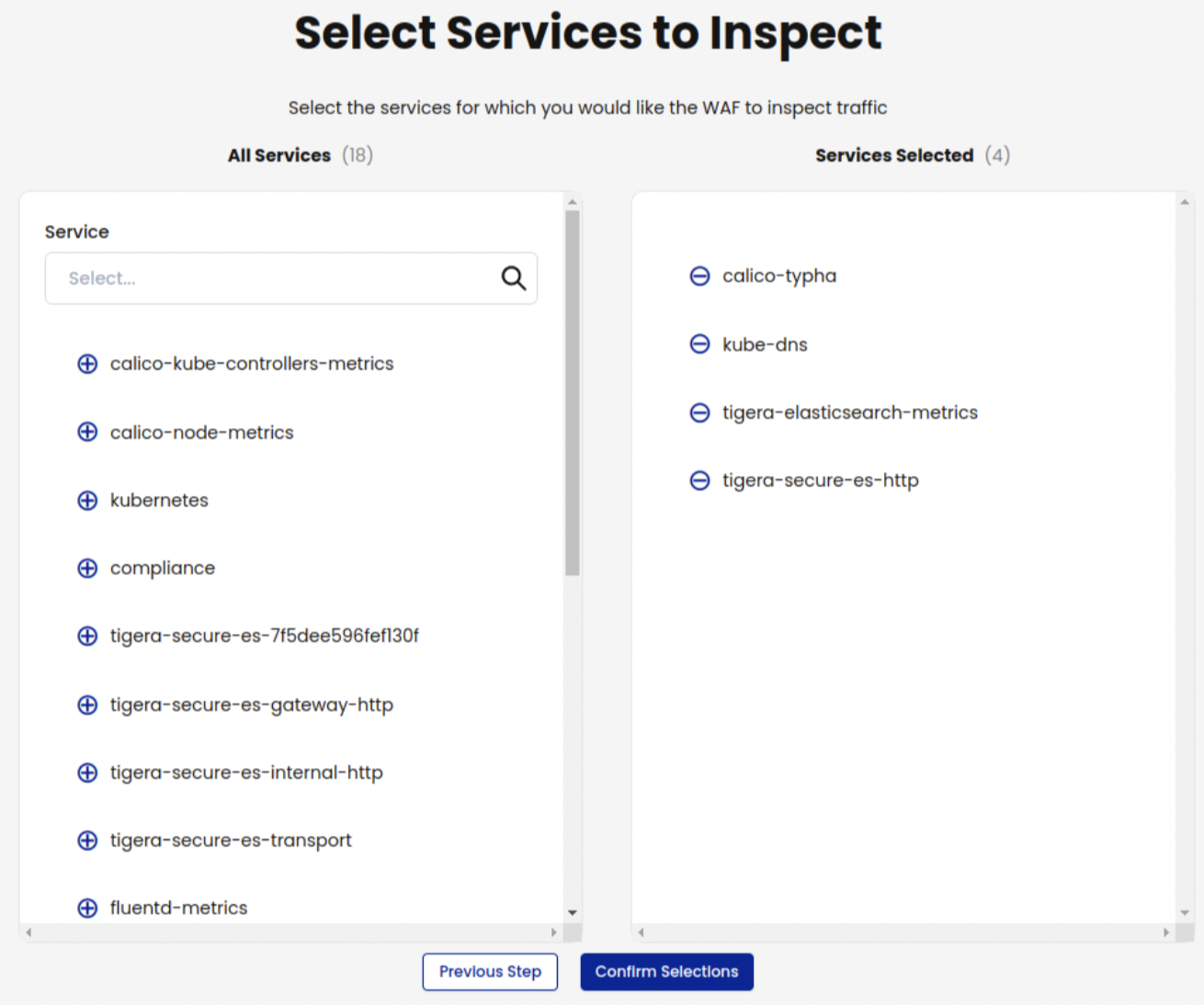The image size is (1204, 1005).
Task: Click the All Services vertical scrollbar thumb
Action: coord(573,393)
